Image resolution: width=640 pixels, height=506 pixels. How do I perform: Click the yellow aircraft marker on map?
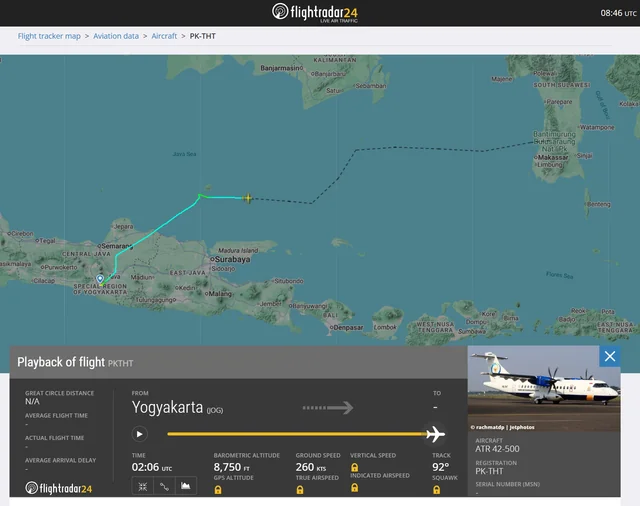(x=247, y=198)
